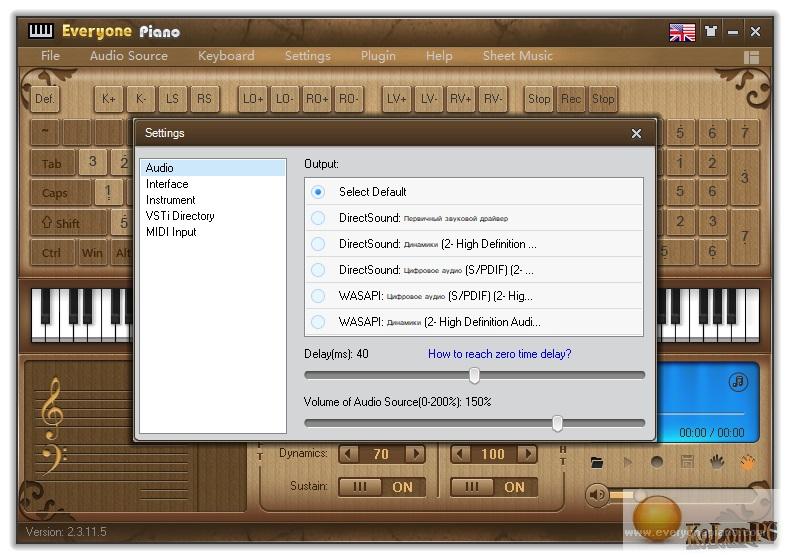Select DirectSound (2- High Definition ... radio

pyautogui.click(x=318, y=244)
